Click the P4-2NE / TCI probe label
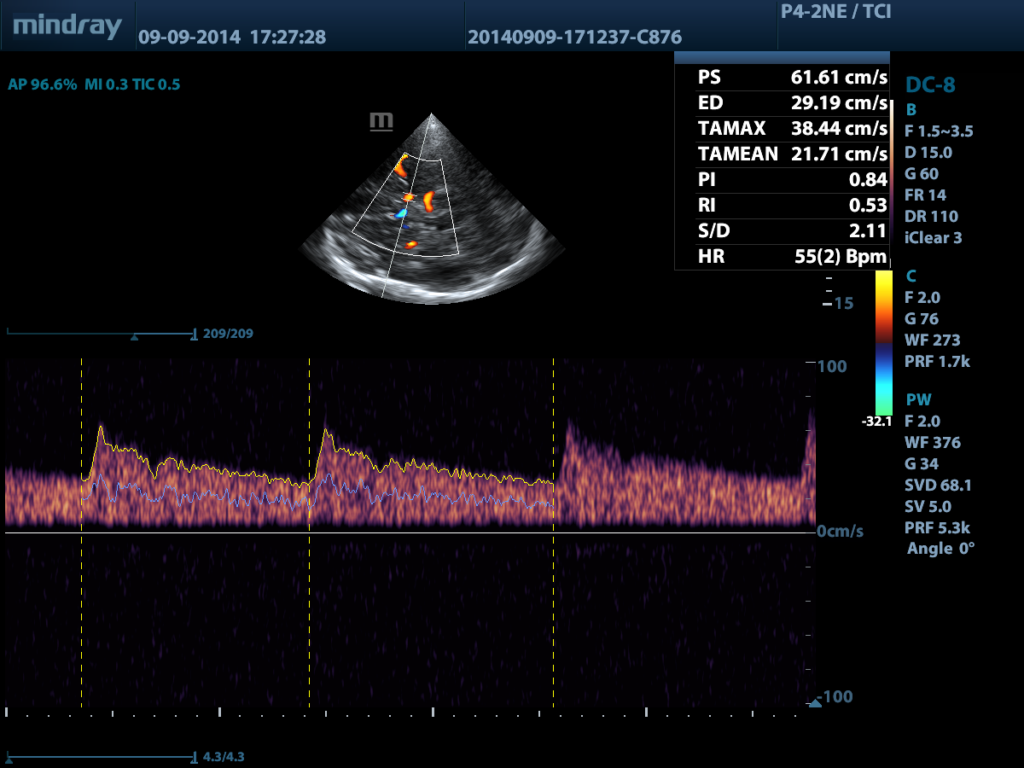 pyautogui.click(x=835, y=13)
